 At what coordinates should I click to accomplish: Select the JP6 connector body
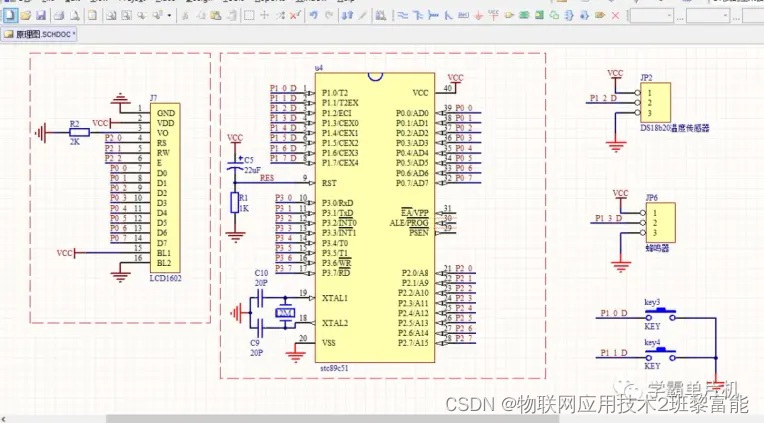(660, 222)
